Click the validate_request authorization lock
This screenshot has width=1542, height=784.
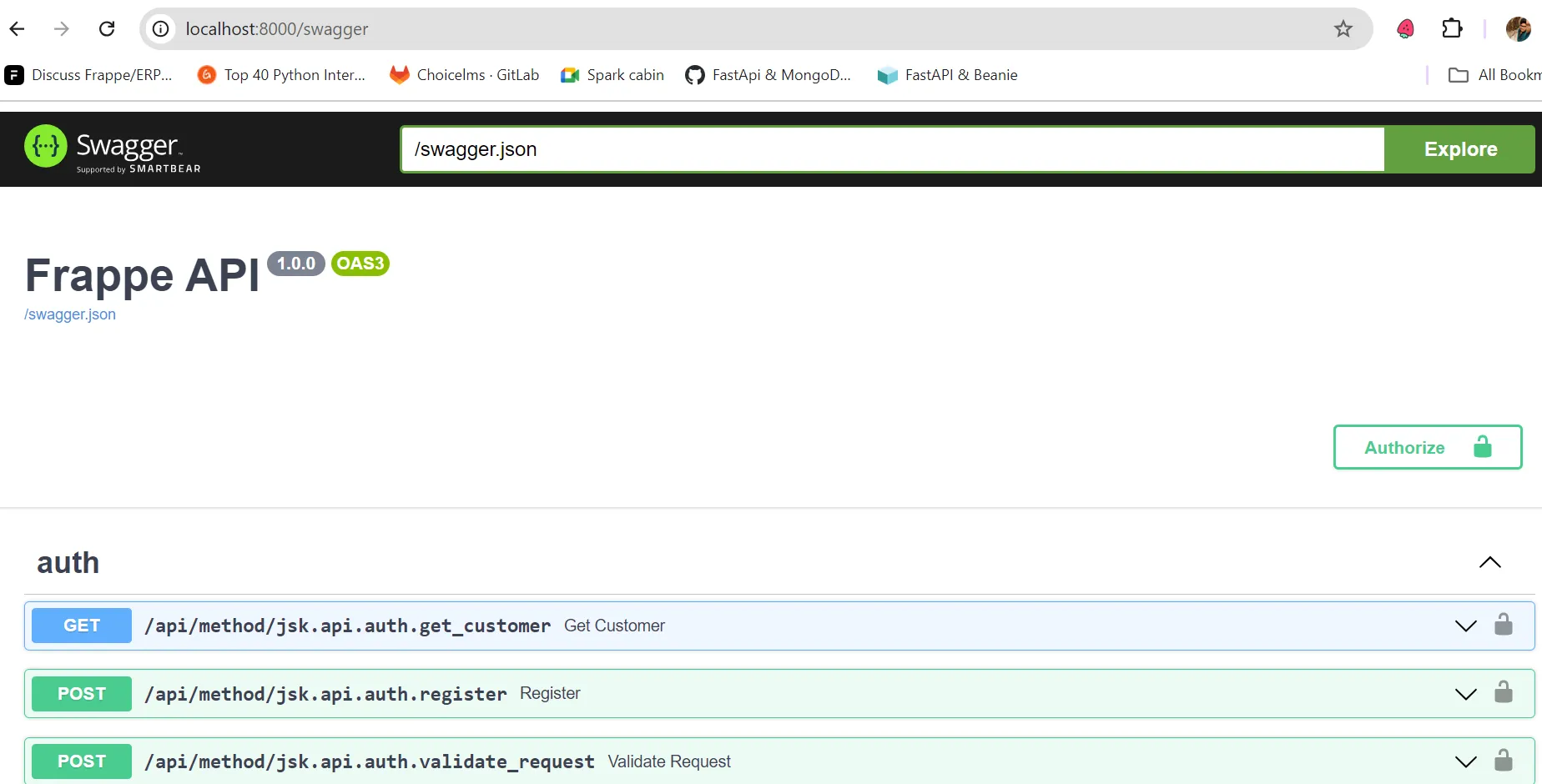[x=1504, y=760]
